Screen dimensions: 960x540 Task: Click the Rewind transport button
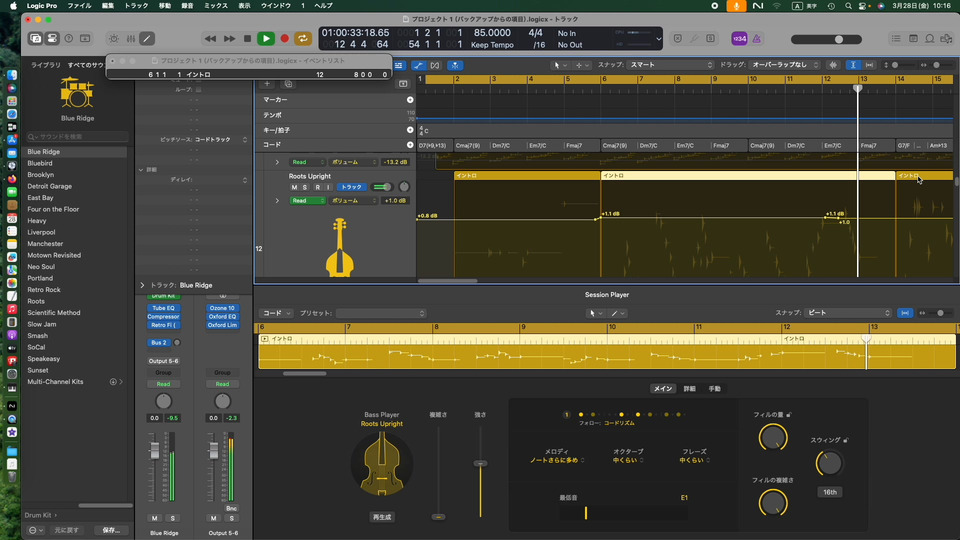pyautogui.click(x=210, y=39)
